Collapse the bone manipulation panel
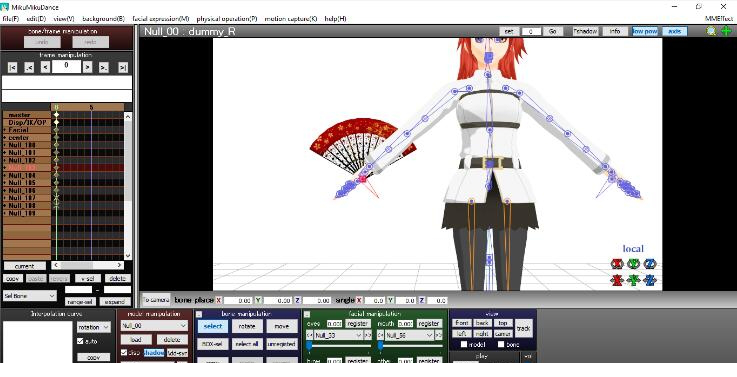The height and width of the screenshot is (377, 737). click(199, 314)
